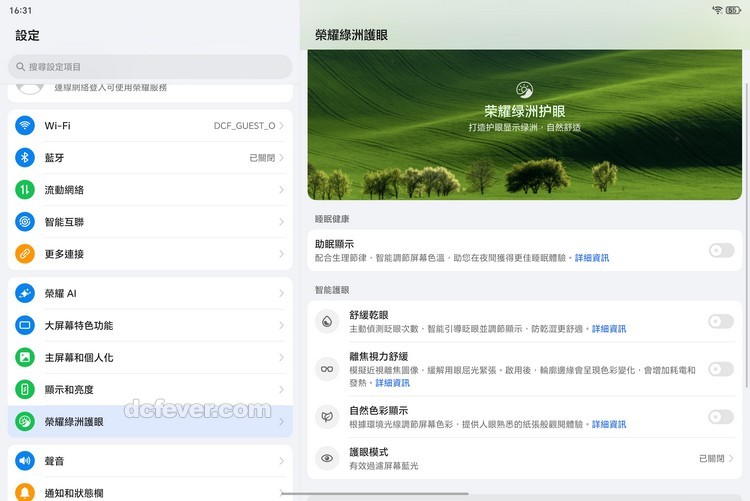Image resolution: width=750 pixels, height=501 pixels.
Task: Tap 護眼模式 chevron beside 已關閉
Action: coord(731,458)
